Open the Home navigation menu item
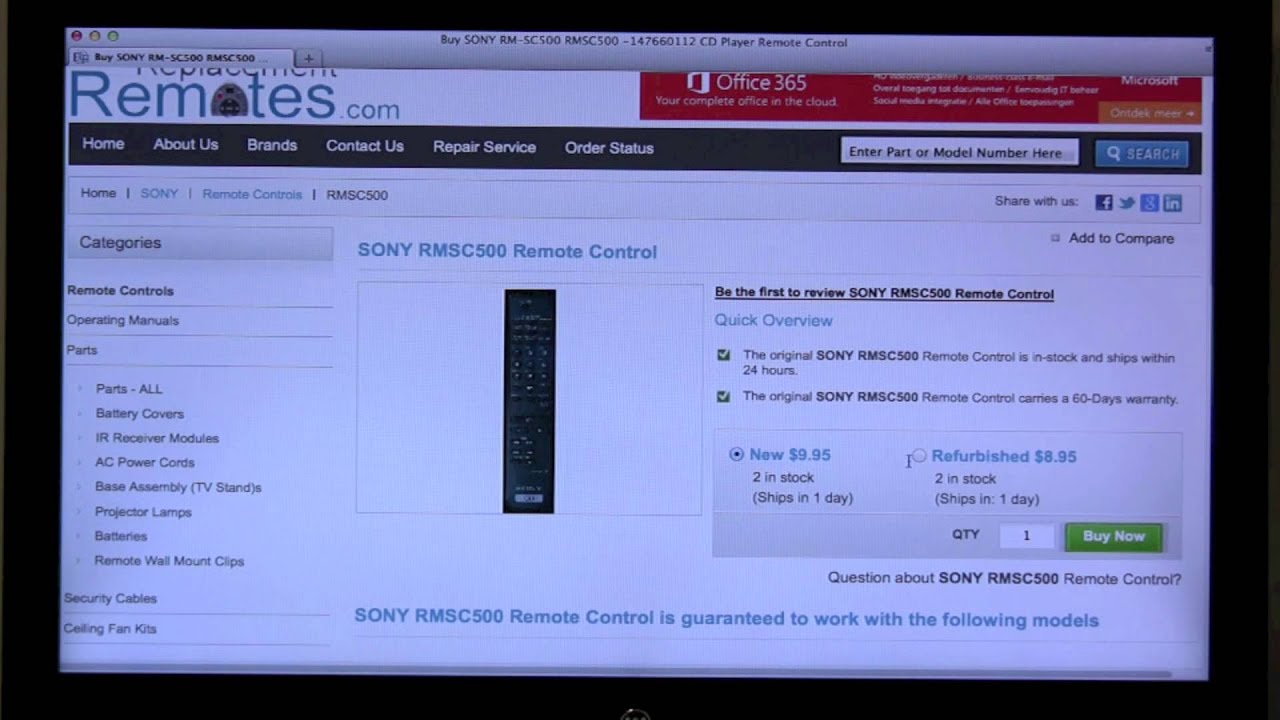This screenshot has height=720, width=1280. tap(103, 144)
